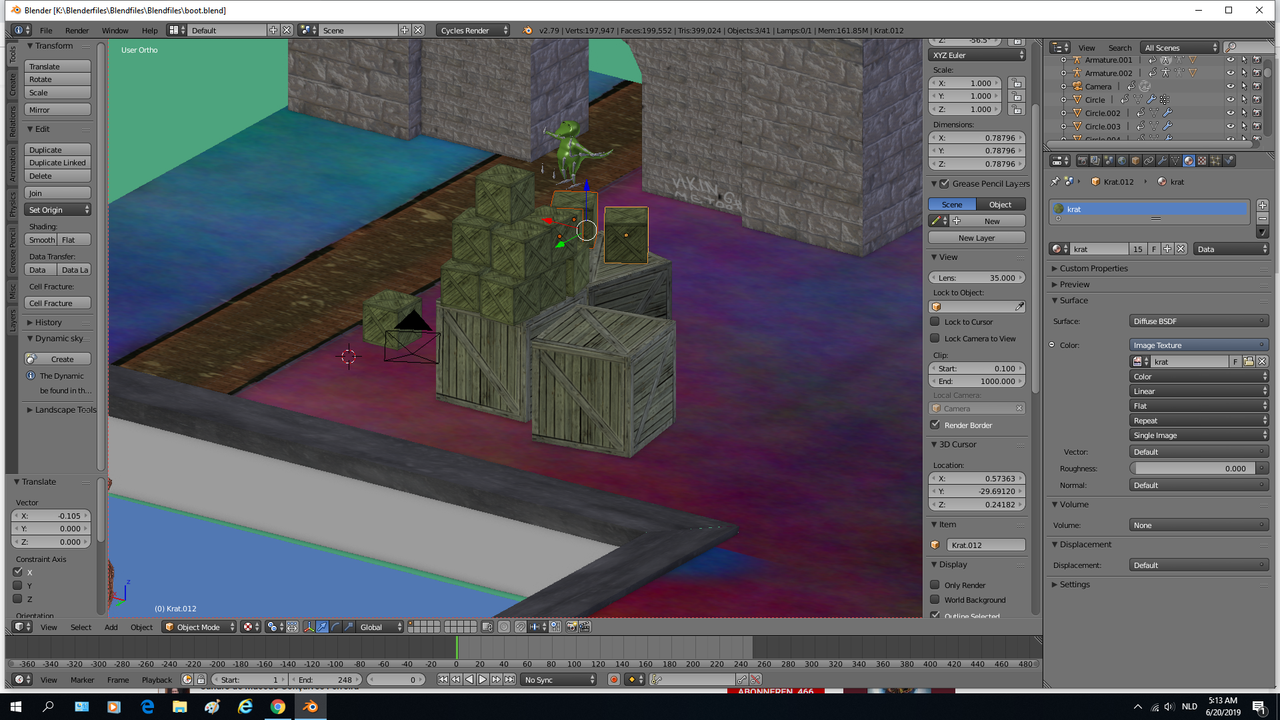Open the Texture properties tab
This screenshot has height=720, width=1280.
[1202, 160]
